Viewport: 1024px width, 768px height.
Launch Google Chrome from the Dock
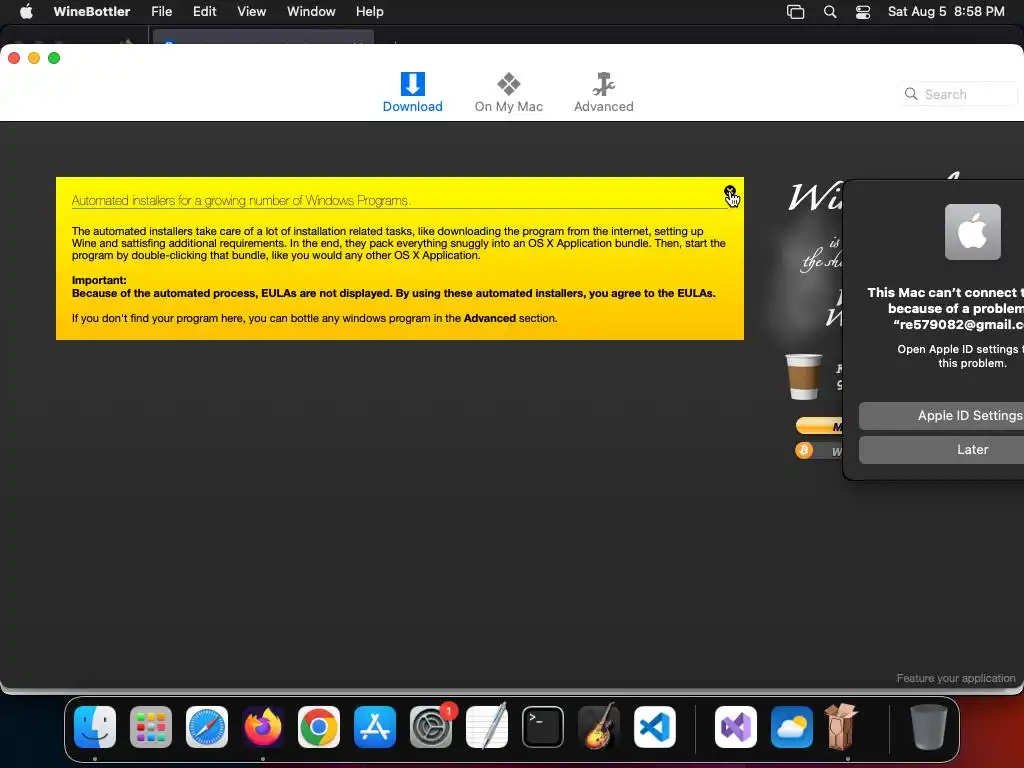(319, 726)
